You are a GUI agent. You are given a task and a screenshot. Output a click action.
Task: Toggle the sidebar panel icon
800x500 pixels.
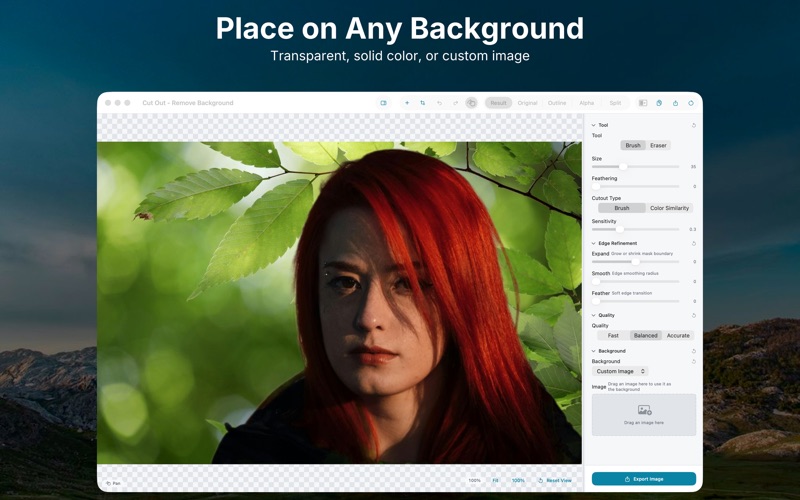click(643, 103)
